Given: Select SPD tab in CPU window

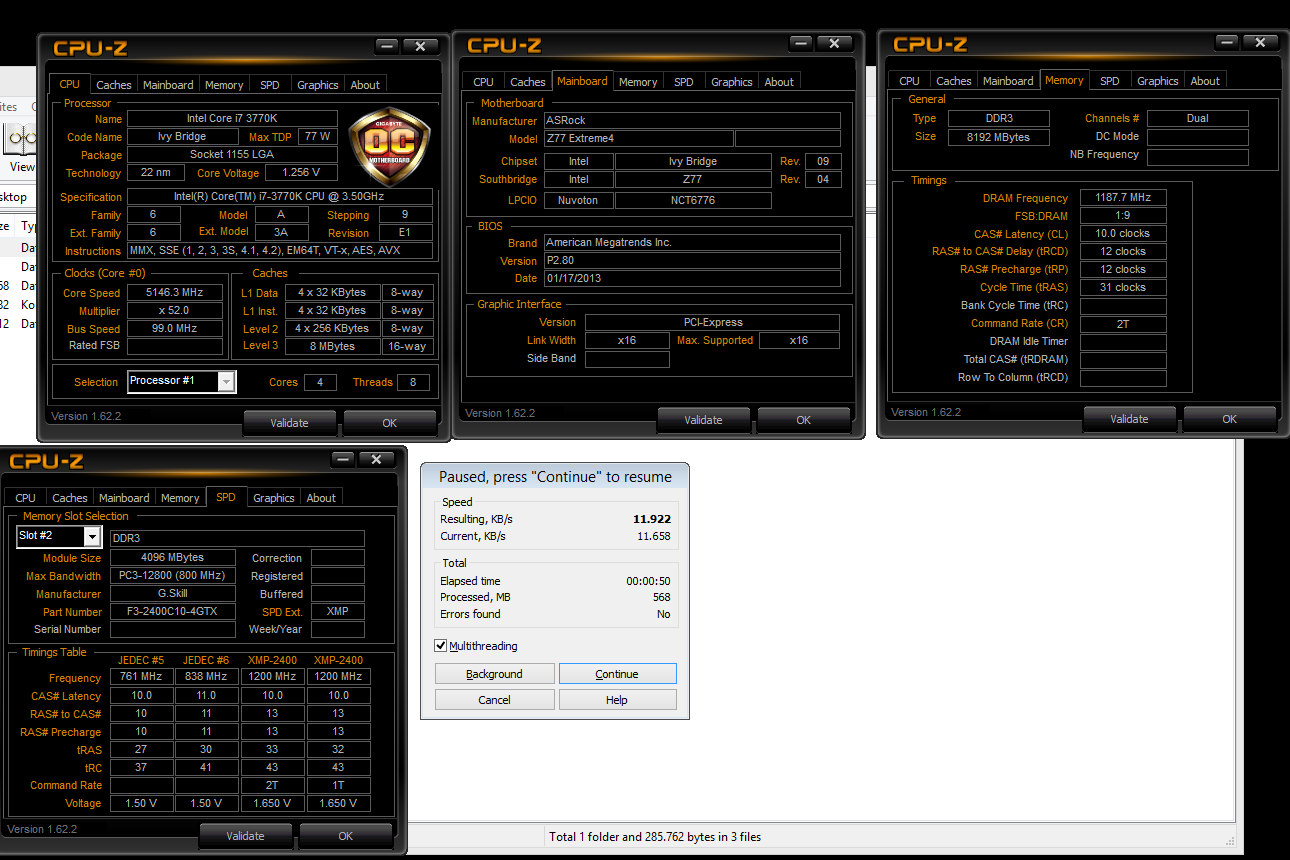Looking at the screenshot, I should coord(269,85).
